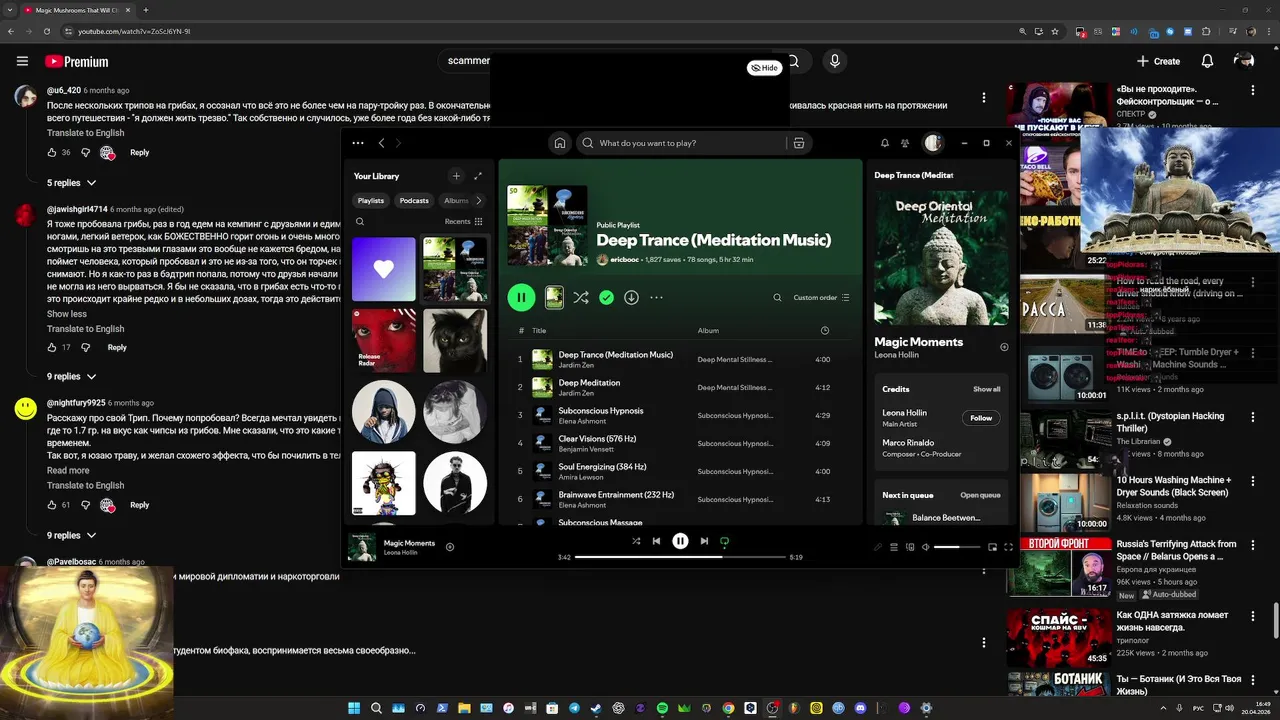The height and width of the screenshot is (720, 1280).
Task: Expand 5 replies under @u6_420 comment
Action: tap(71, 183)
